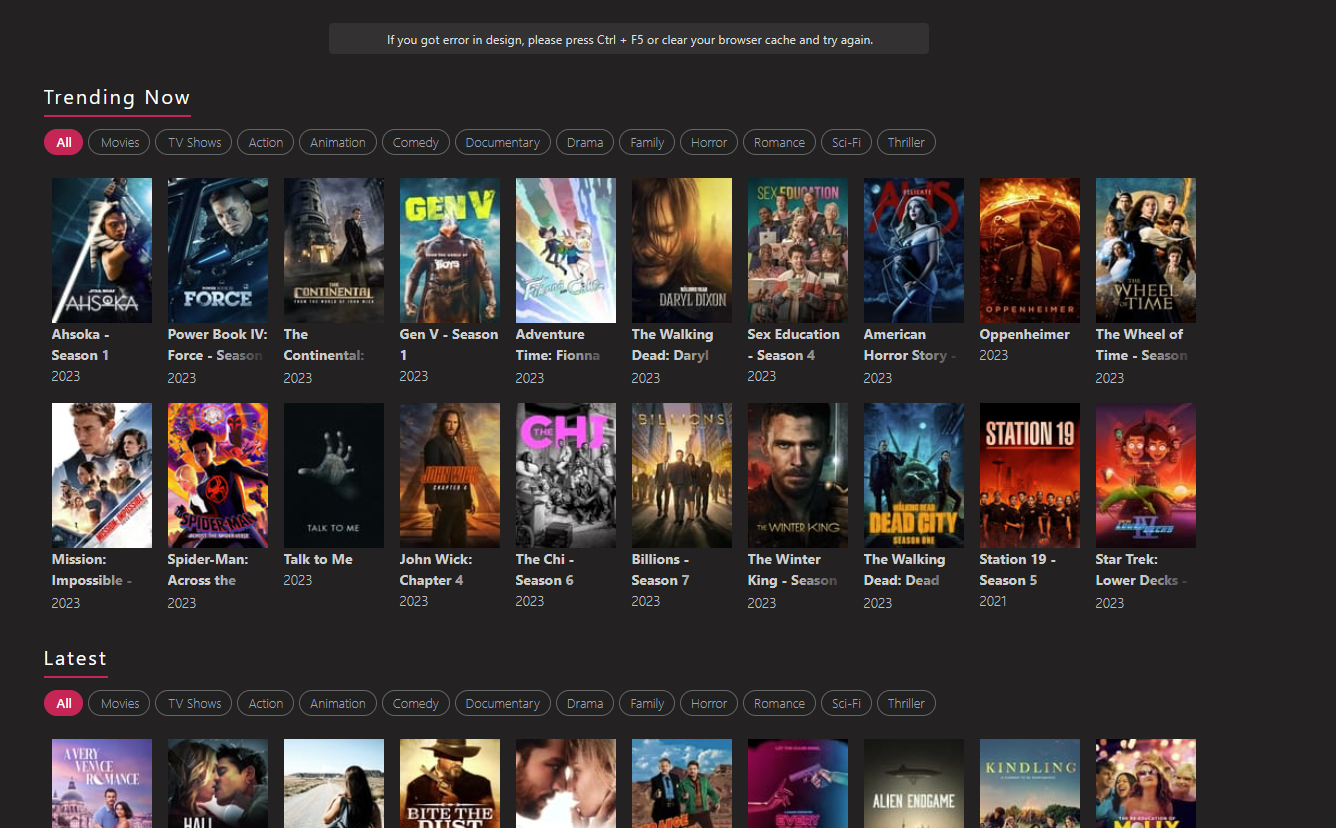This screenshot has height=828, width=1336.
Task: Filter Latest section by Animation
Action: 338,703
